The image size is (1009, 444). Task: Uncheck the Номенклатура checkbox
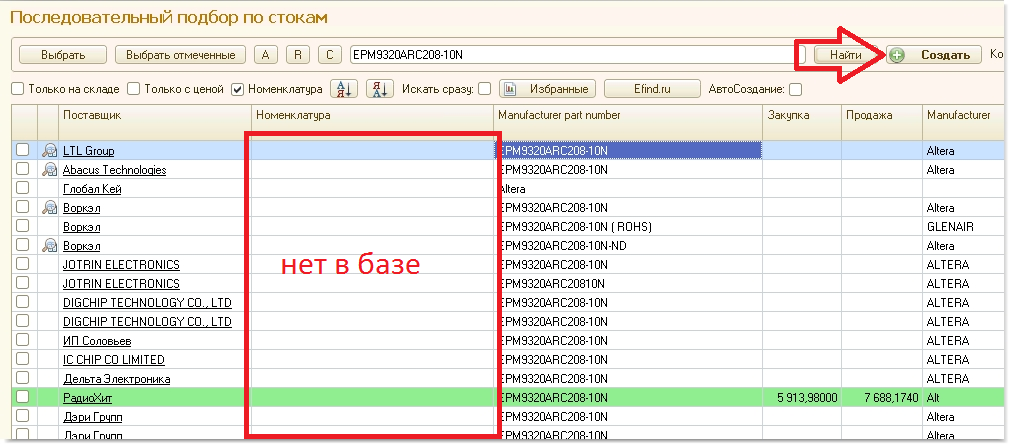(238, 89)
